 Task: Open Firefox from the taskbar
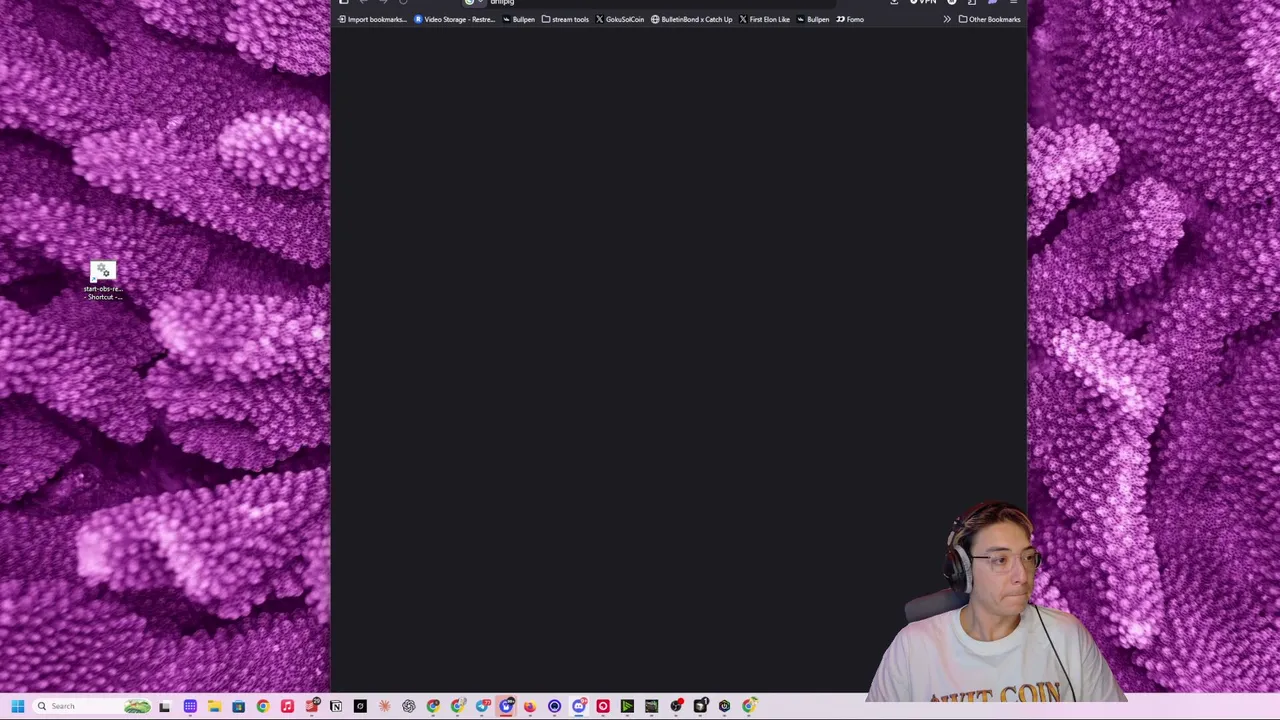point(530,706)
